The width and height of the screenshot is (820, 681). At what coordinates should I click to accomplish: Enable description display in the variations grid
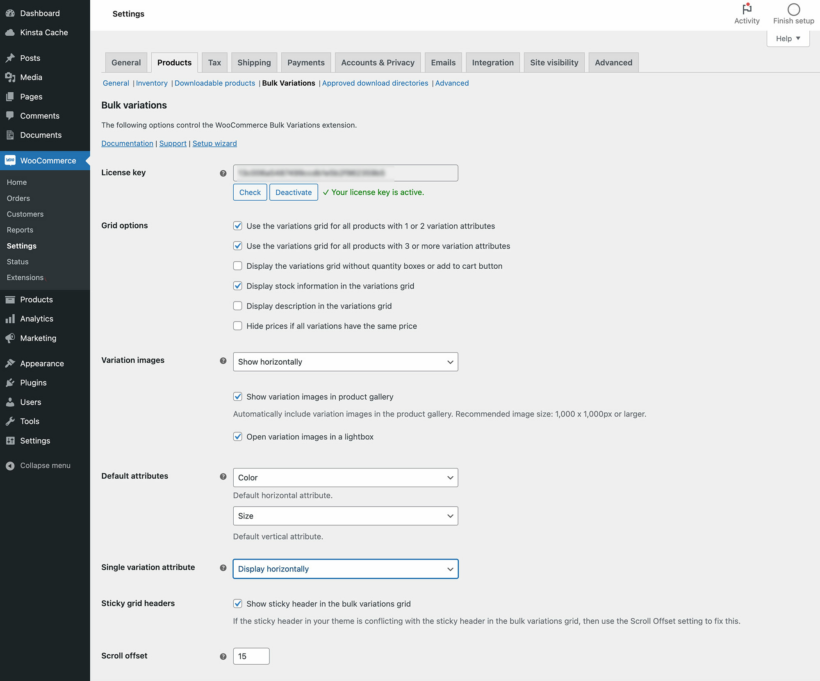point(237,306)
